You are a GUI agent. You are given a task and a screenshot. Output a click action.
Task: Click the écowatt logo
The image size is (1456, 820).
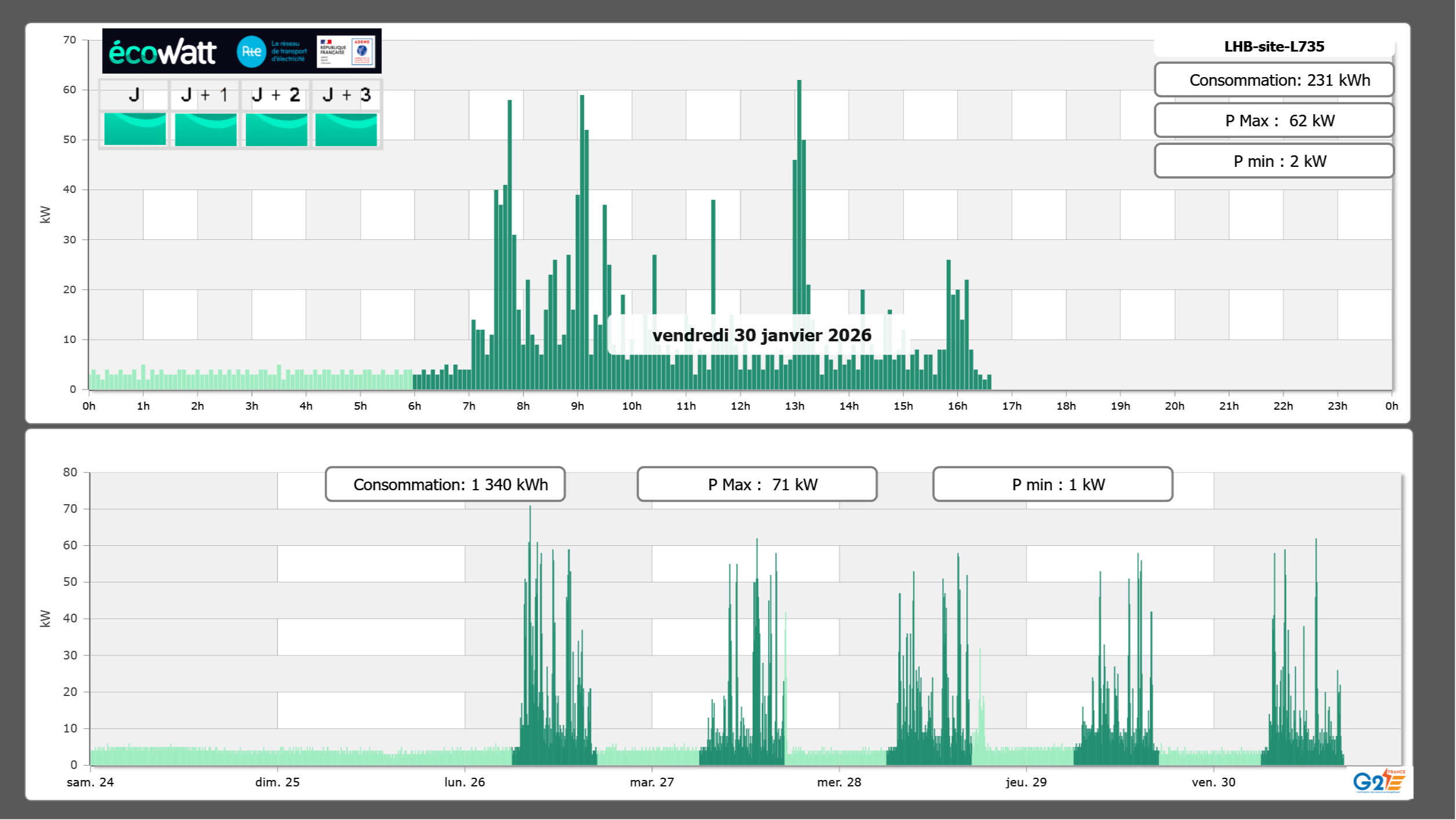coord(162,52)
